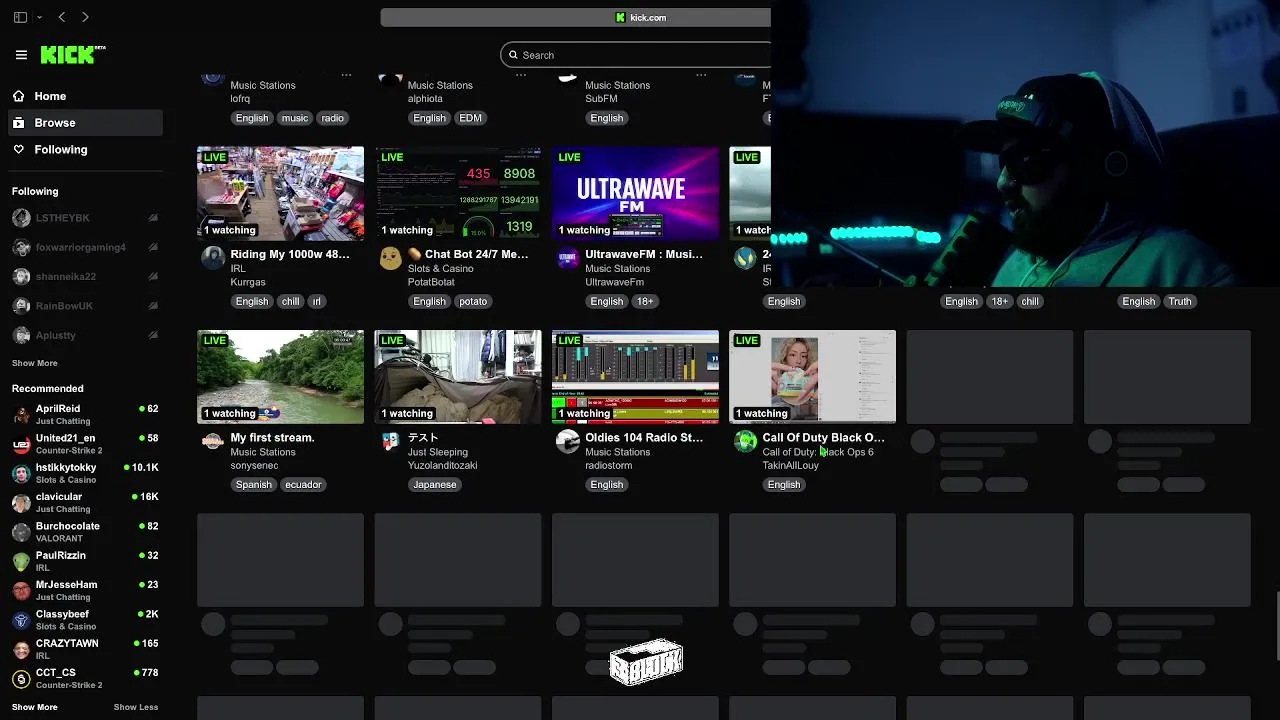Screen dimensions: 1280x720
Task: Open Call Of Duty Black Ops thumbnail
Action: click(812, 377)
